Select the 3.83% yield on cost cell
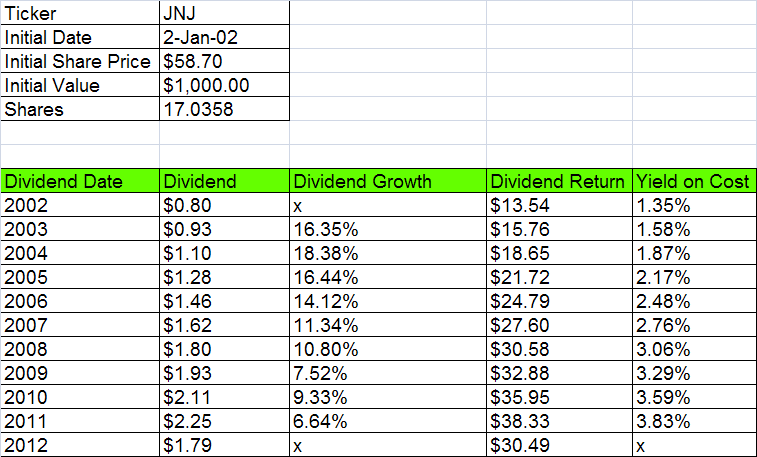This screenshot has height=457, width=757. [x=692, y=421]
